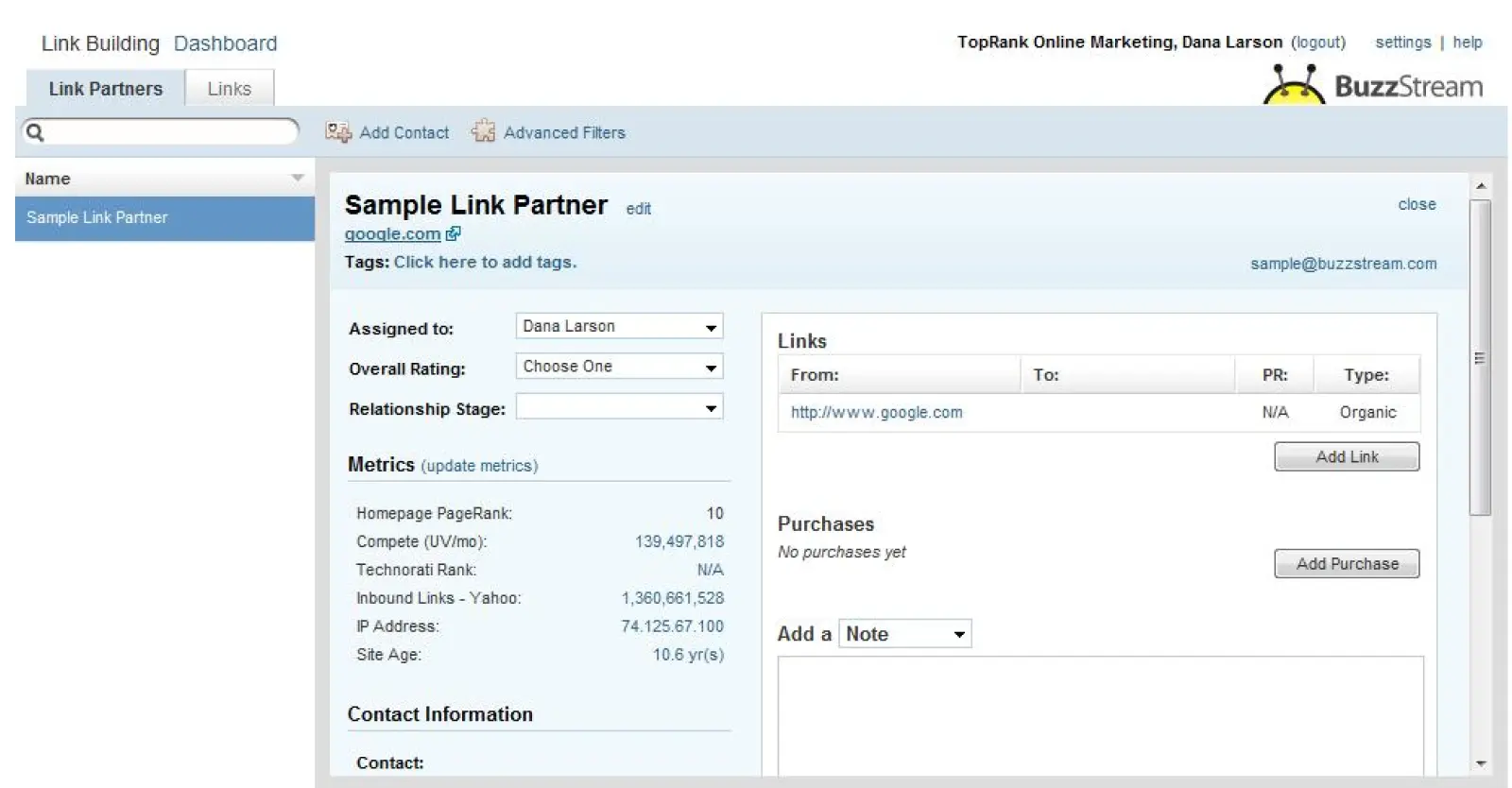This screenshot has height=788, width=1512.
Task: Click scrollbar up arrow in detail panel
Action: tap(1481, 186)
